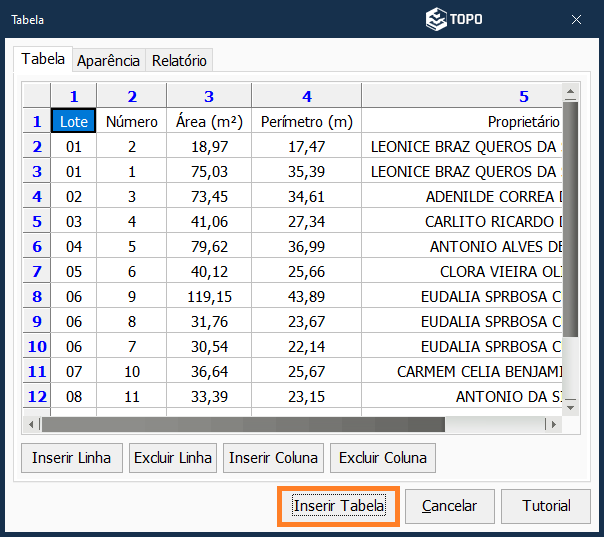Cancel the table dialog

pos(449,506)
